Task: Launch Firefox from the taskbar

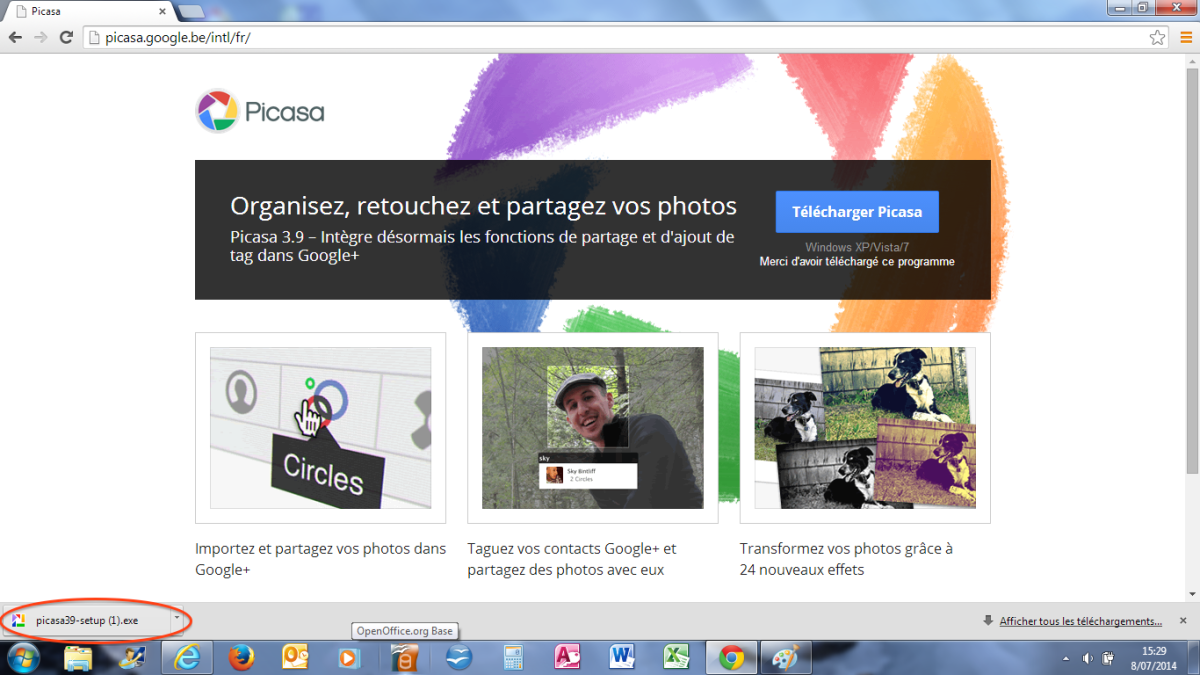Action: pyautogui.click(x=241, y=657)
